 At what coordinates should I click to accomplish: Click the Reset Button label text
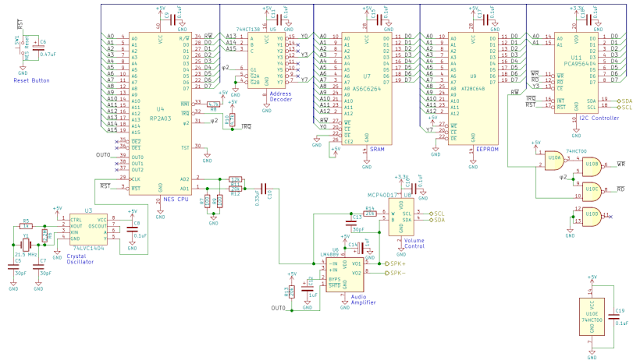pos(31,81)
